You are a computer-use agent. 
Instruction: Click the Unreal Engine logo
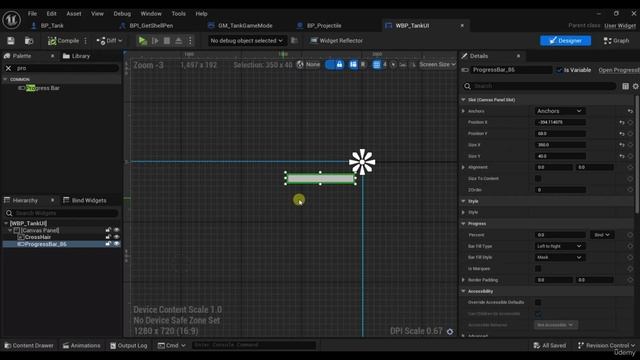click(x=11, y=19)
